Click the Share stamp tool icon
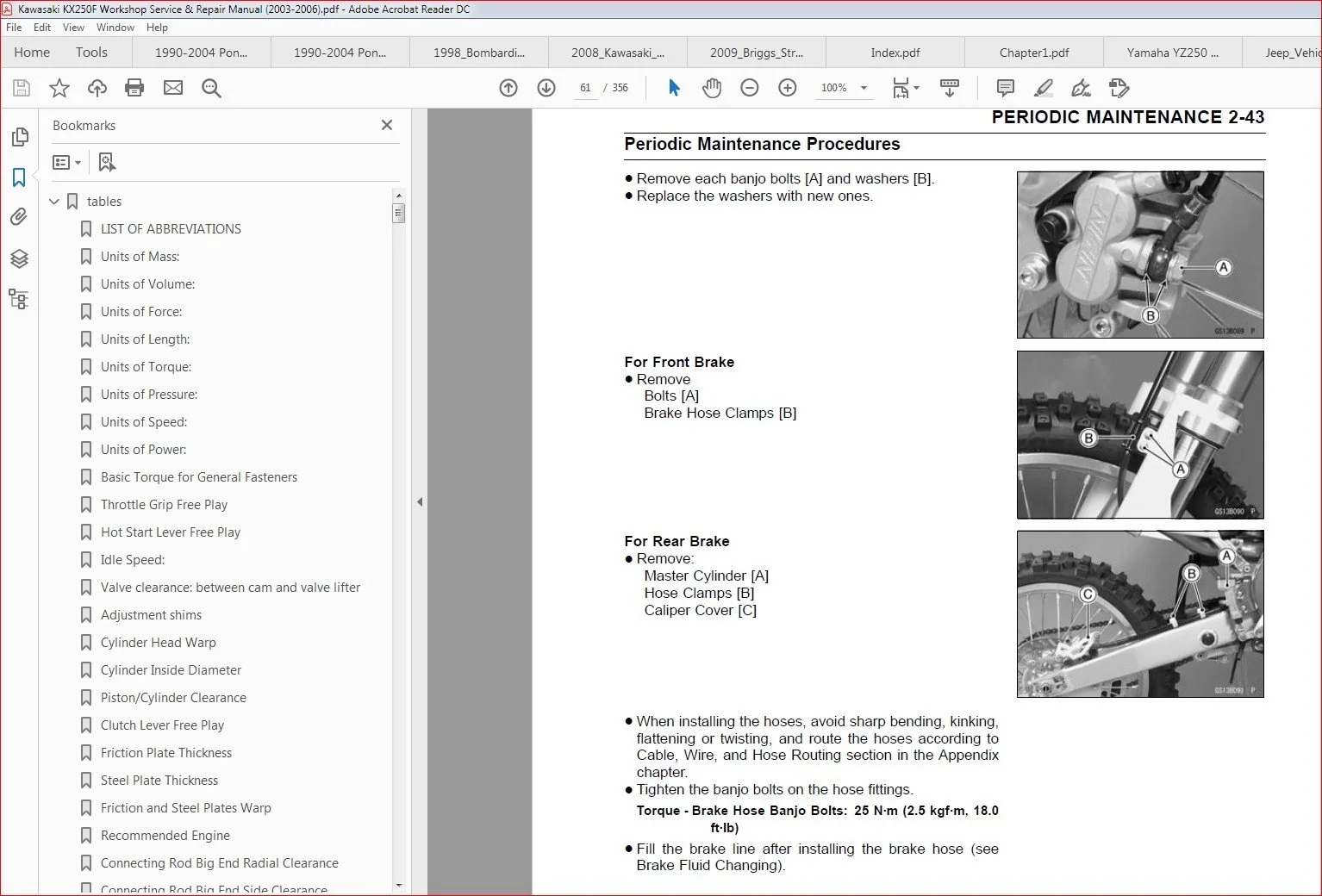The image size is (1322, 896). [x=1119, y=88]
